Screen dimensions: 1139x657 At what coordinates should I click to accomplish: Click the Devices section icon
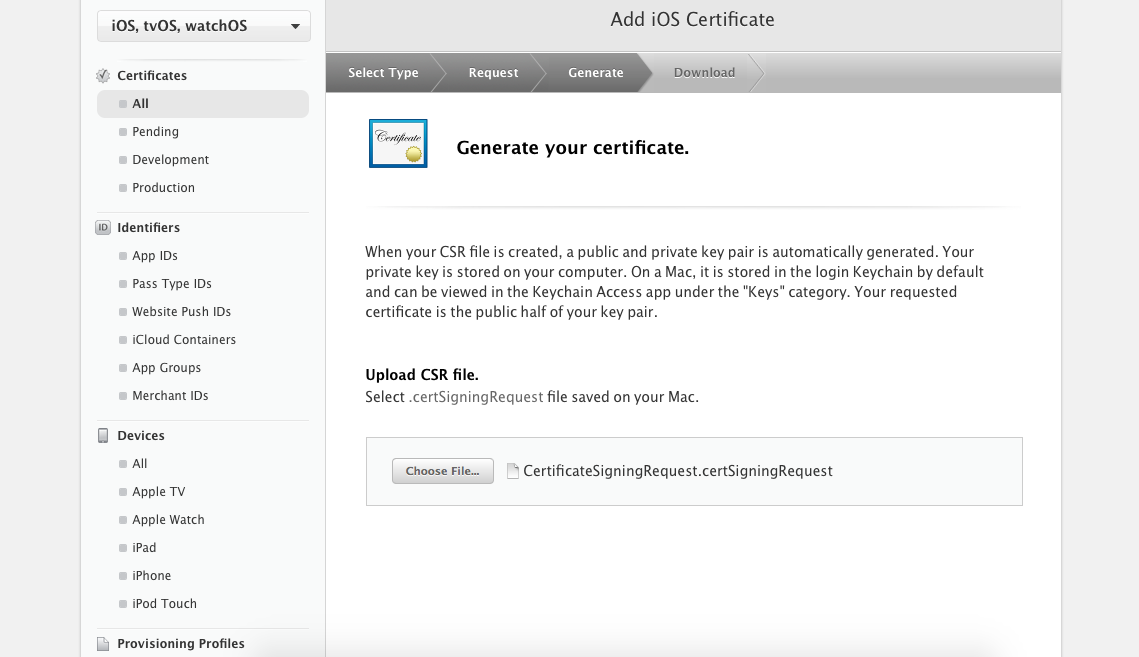click(103, 436)
